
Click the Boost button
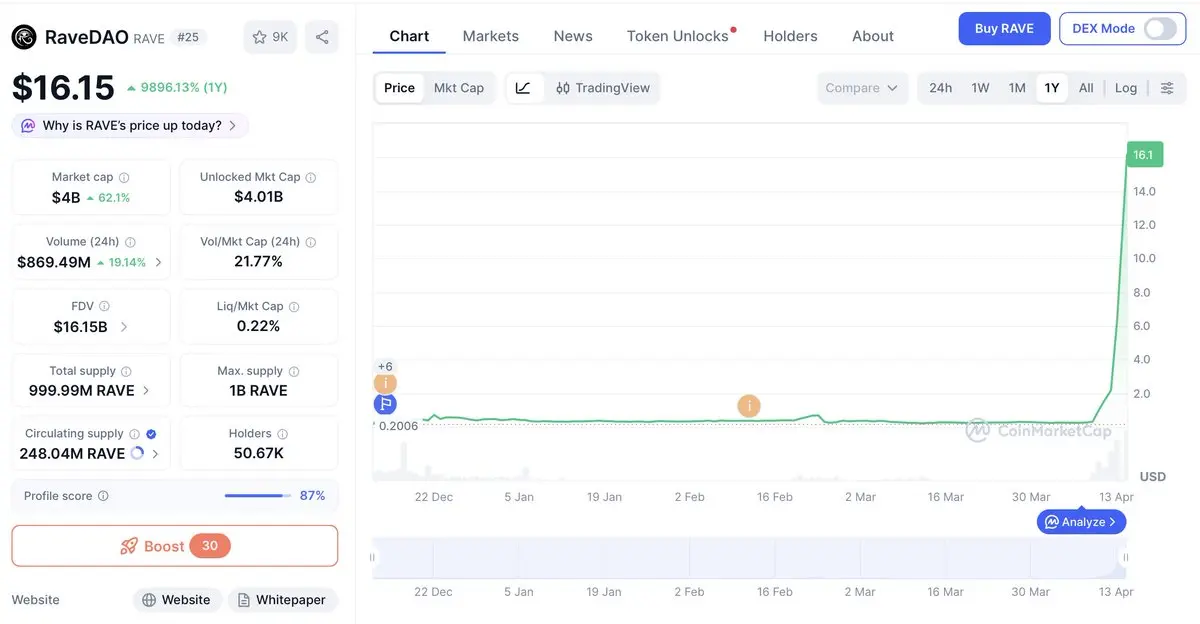click(x=175, y=546)
